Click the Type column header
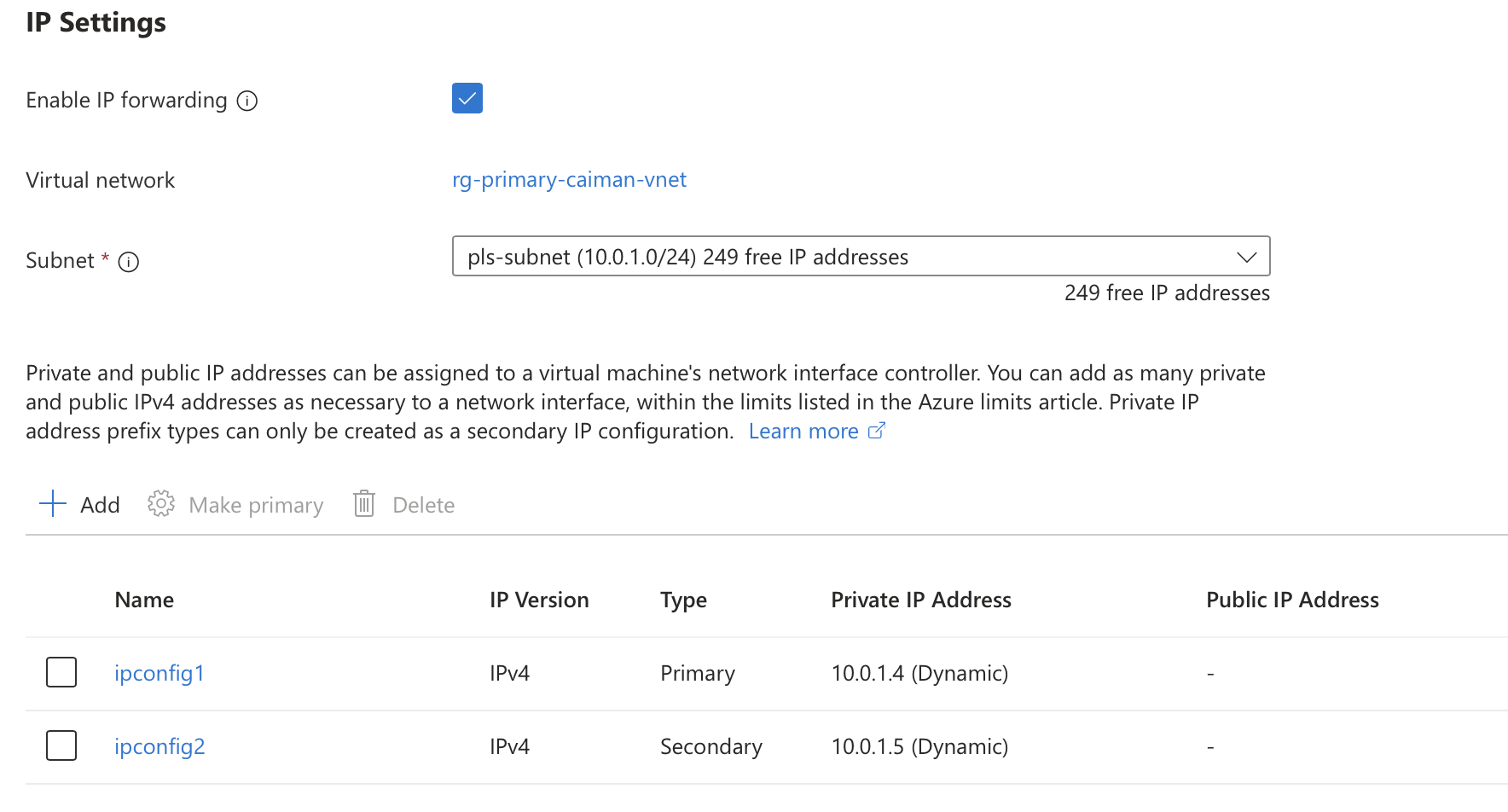1508x812 pixels. pyautogui.click(x=683, y=600)
